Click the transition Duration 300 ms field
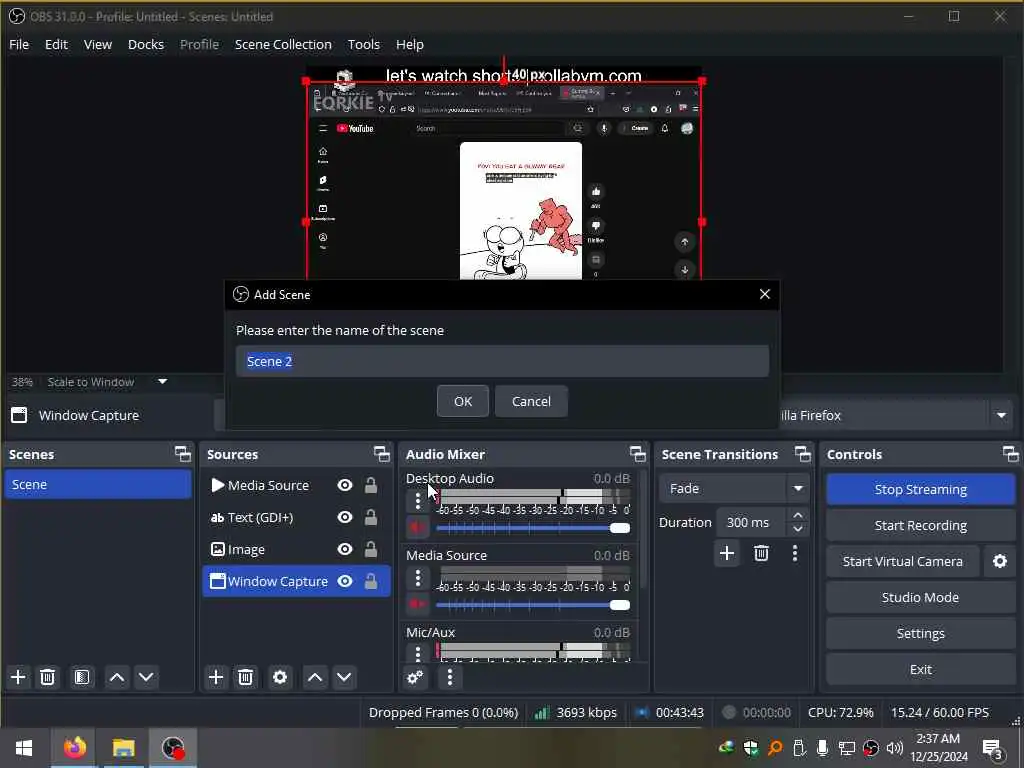Image resolution: width=1024 pixels, height=768 pixels. (x=754, y=522)
